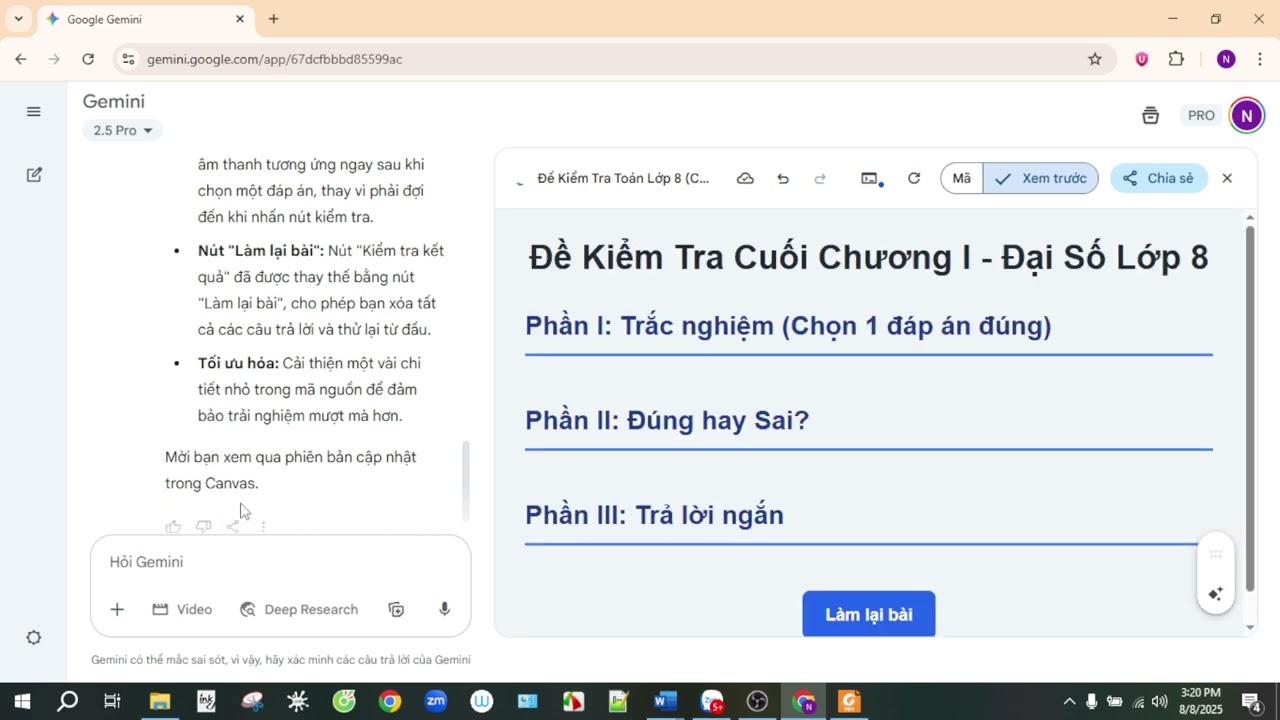The image size is (1280, 720).
Task: Switch Canvas to Xem trước preview
Action: tap(1041, 178)
